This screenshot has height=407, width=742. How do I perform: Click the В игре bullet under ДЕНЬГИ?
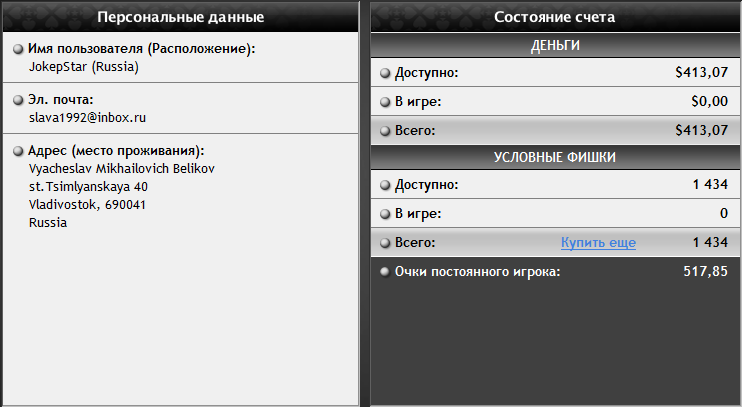[385, 101]
